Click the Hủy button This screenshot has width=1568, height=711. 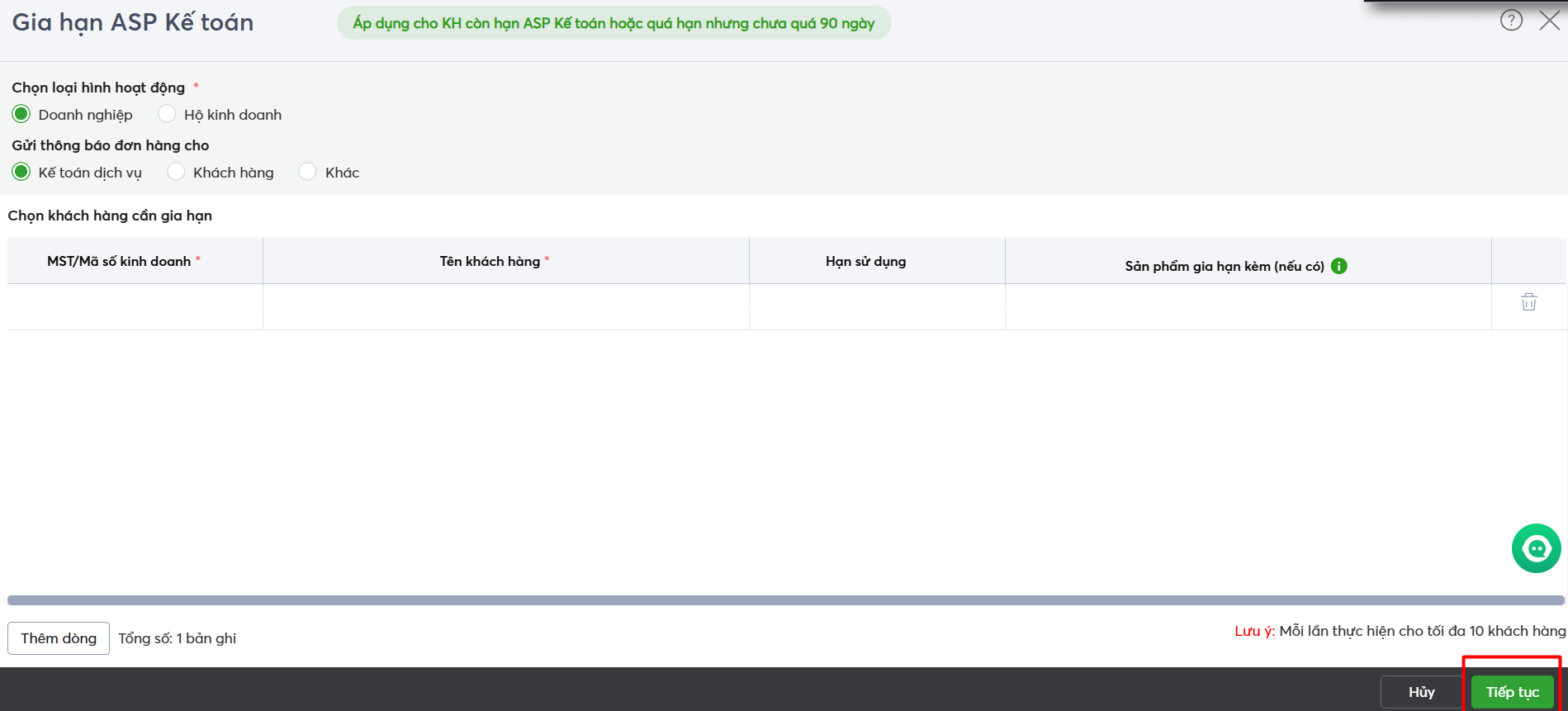pyautogui.click(x=1421, y=692)
